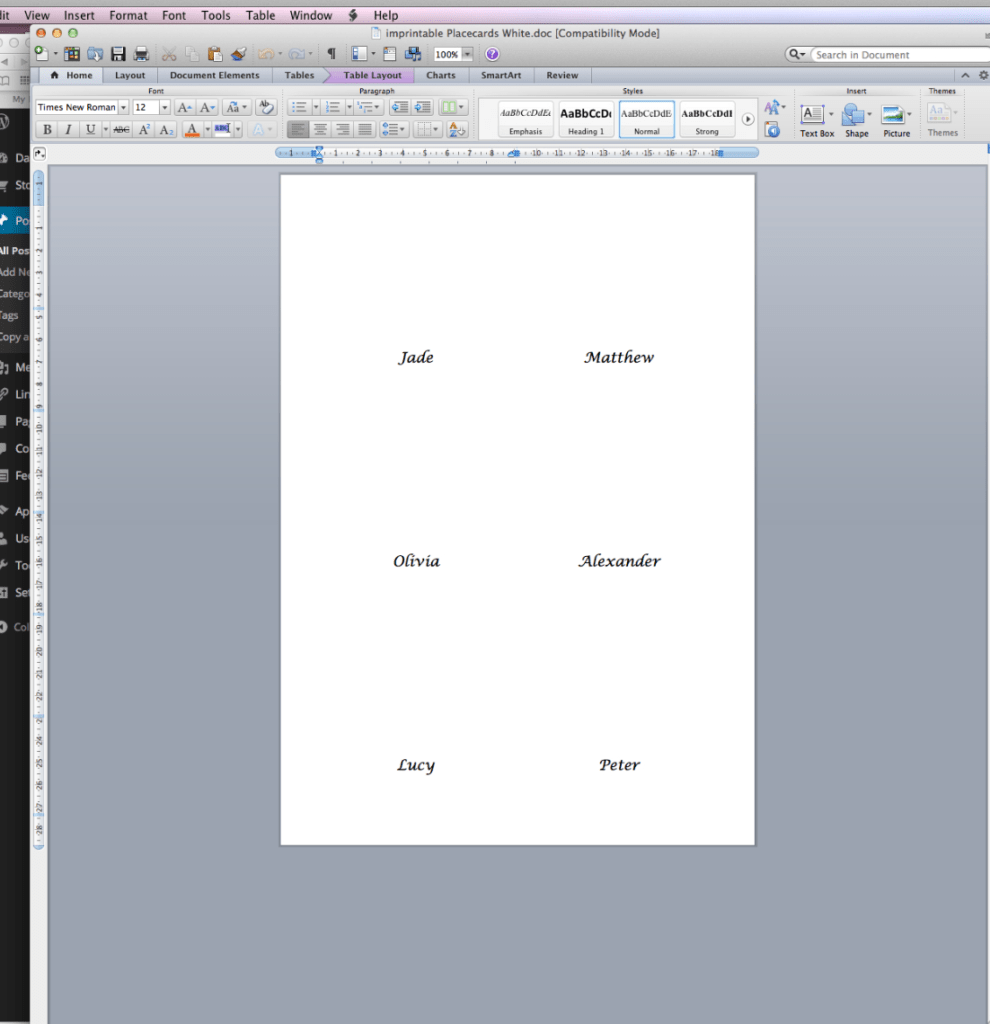This screenshot has height=1024, width=990.
Task: Apply the Emphasis style
Action: tap(525, 119)
